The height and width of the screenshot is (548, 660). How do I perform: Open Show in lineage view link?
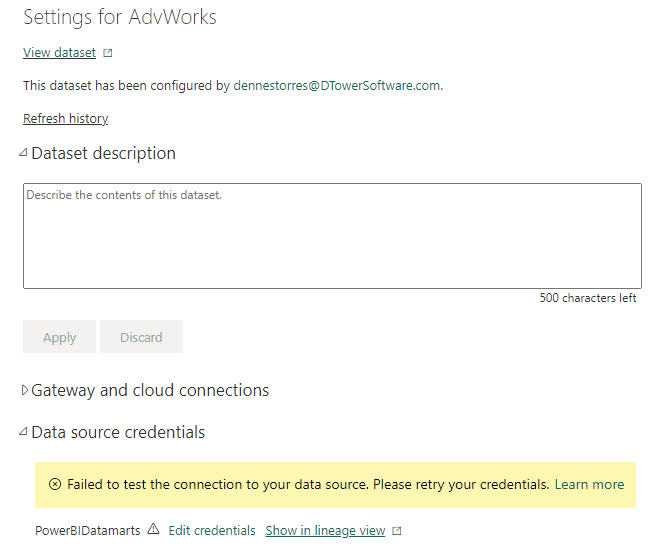click(x=325, y=530)
